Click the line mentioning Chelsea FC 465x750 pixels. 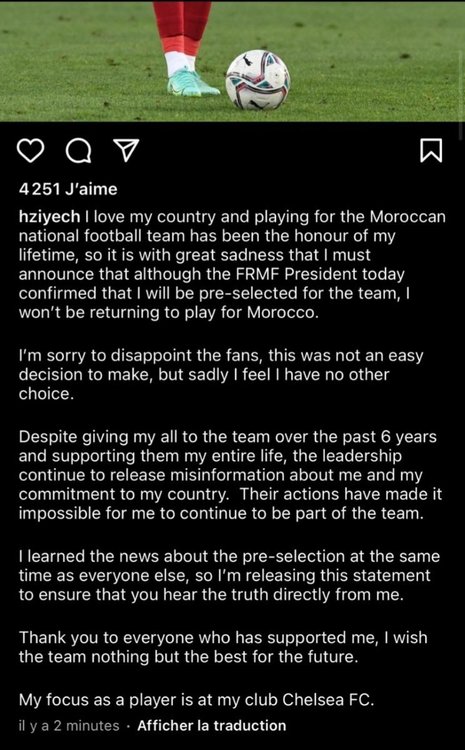196,700
